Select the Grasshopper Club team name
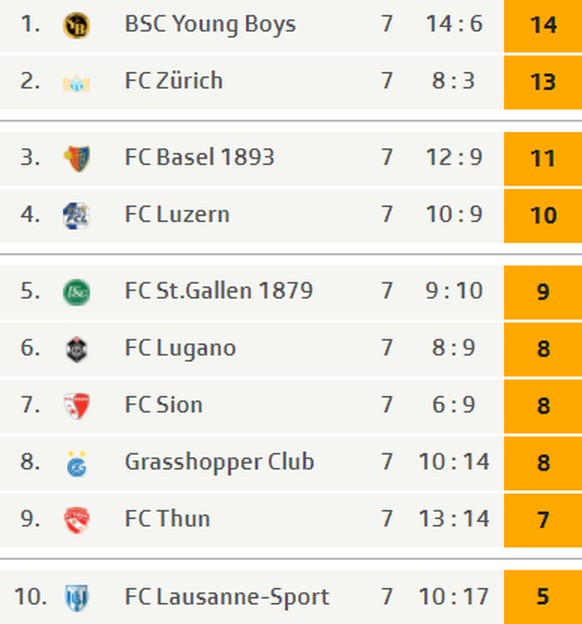 219,462
